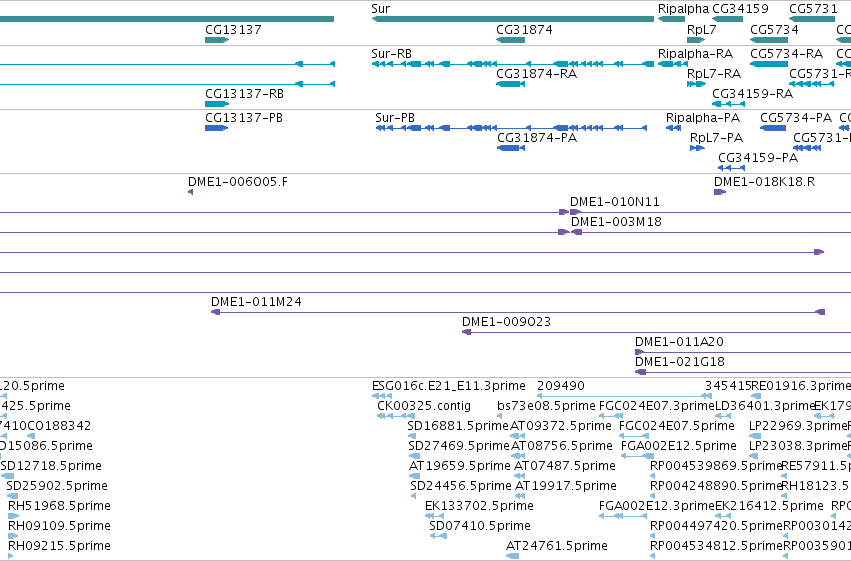Click the FGA002E12.3prime EST label
Screen dimensions: 851x561
(657, 506)
